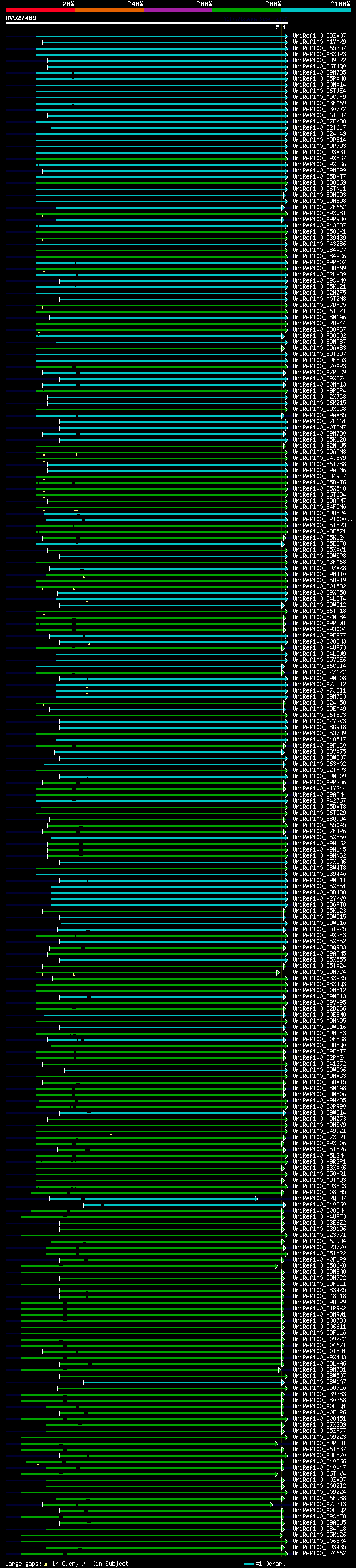356x1568 pixels.
Task: Select the UniRef100_Q5PXH0 label
Action: (319, 78)
